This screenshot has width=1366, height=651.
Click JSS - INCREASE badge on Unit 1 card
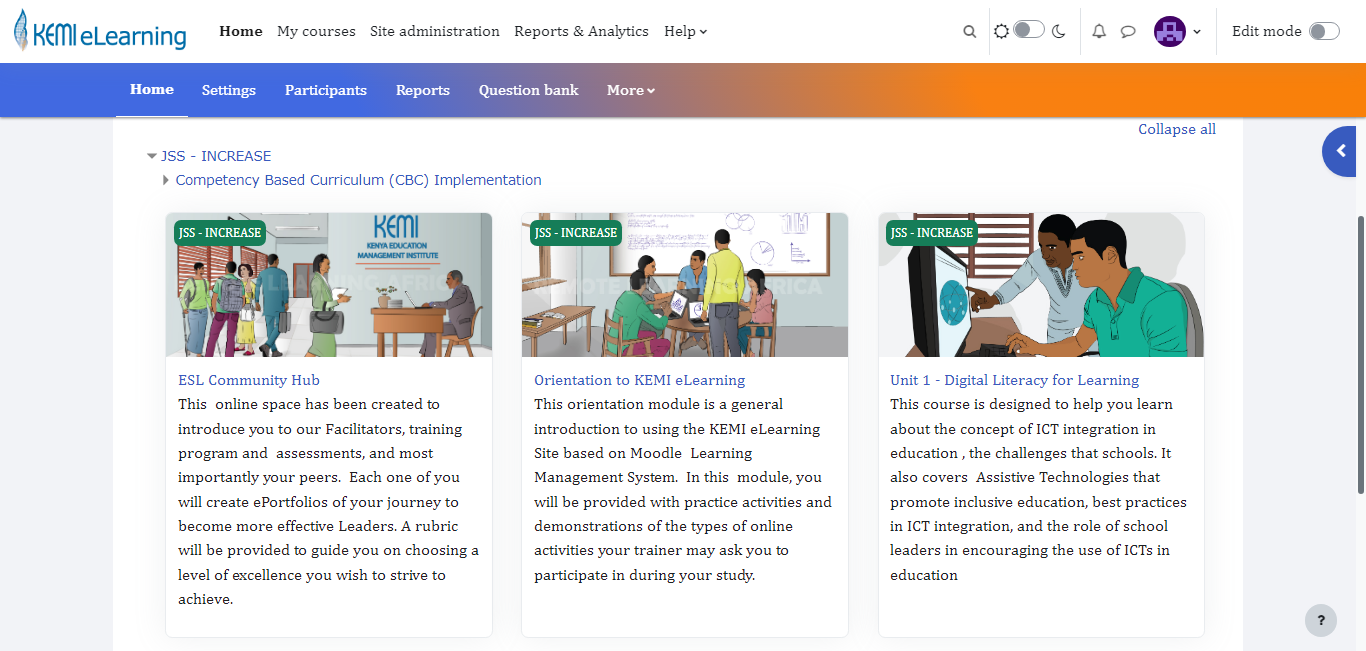932,233
